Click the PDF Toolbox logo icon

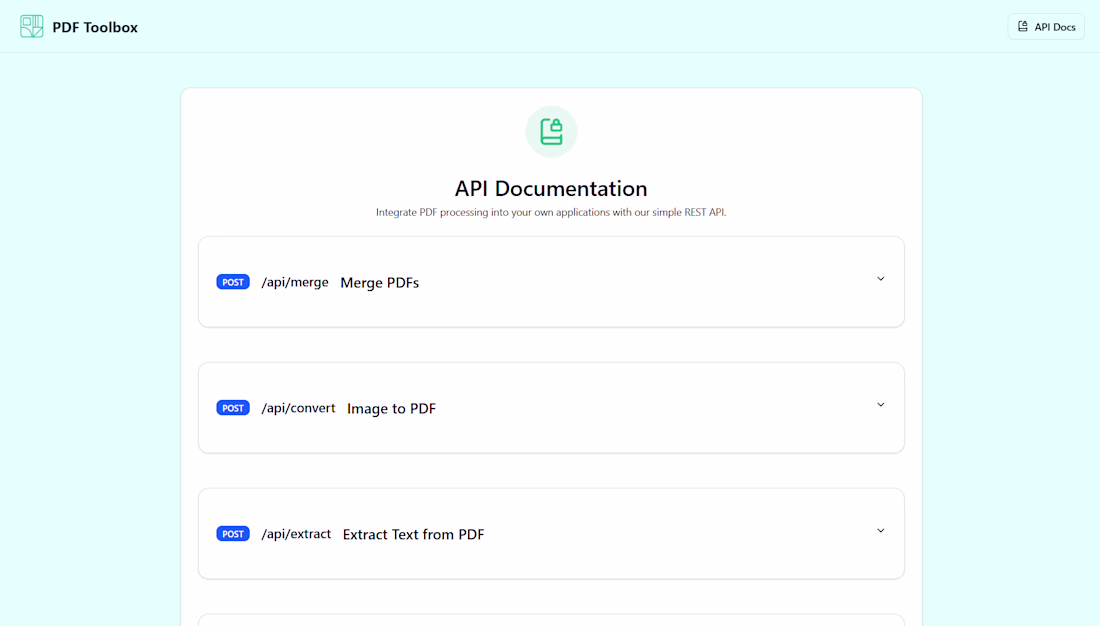(32, 27)
